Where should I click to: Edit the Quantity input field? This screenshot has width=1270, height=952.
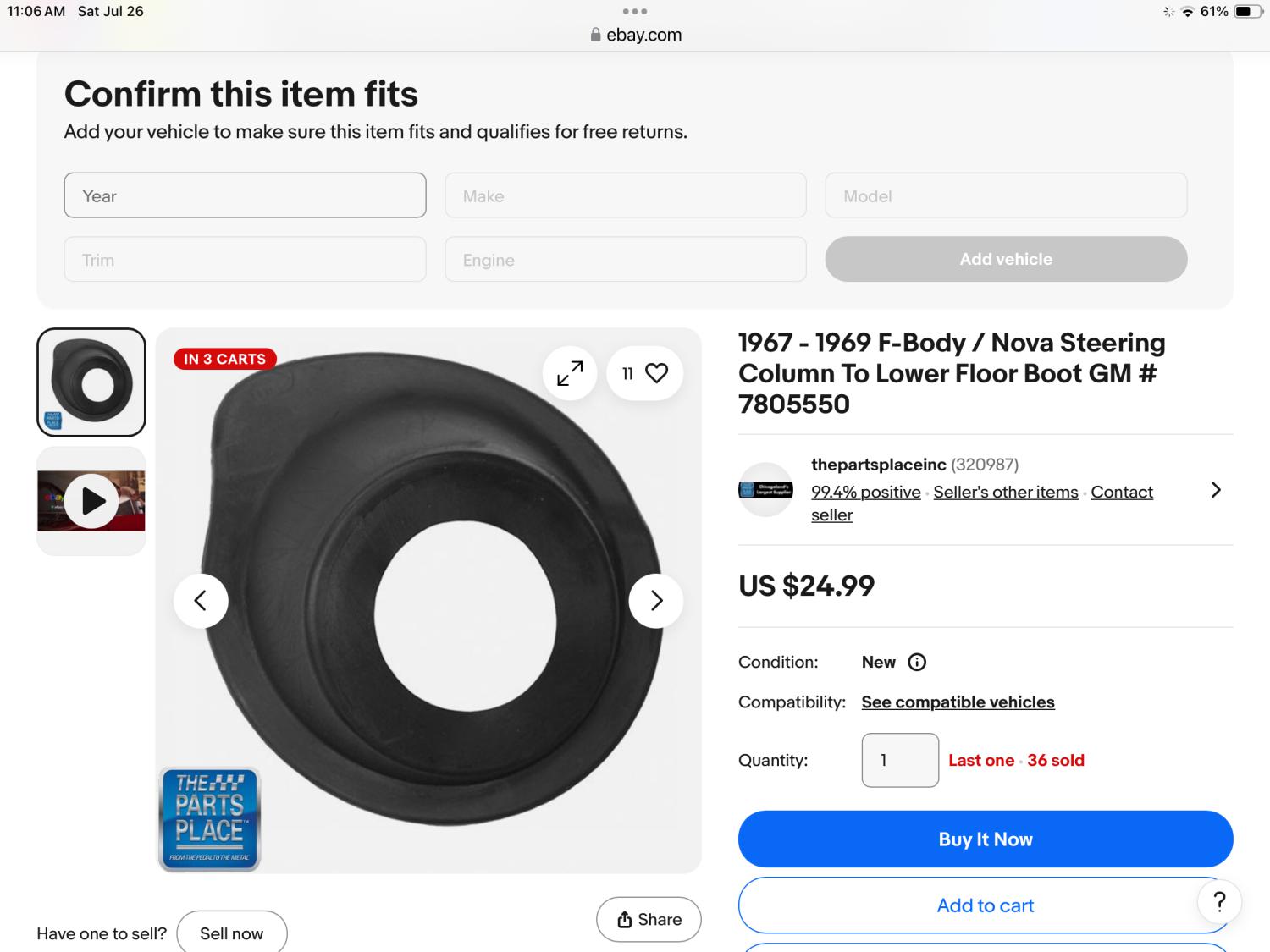point(900,760)
